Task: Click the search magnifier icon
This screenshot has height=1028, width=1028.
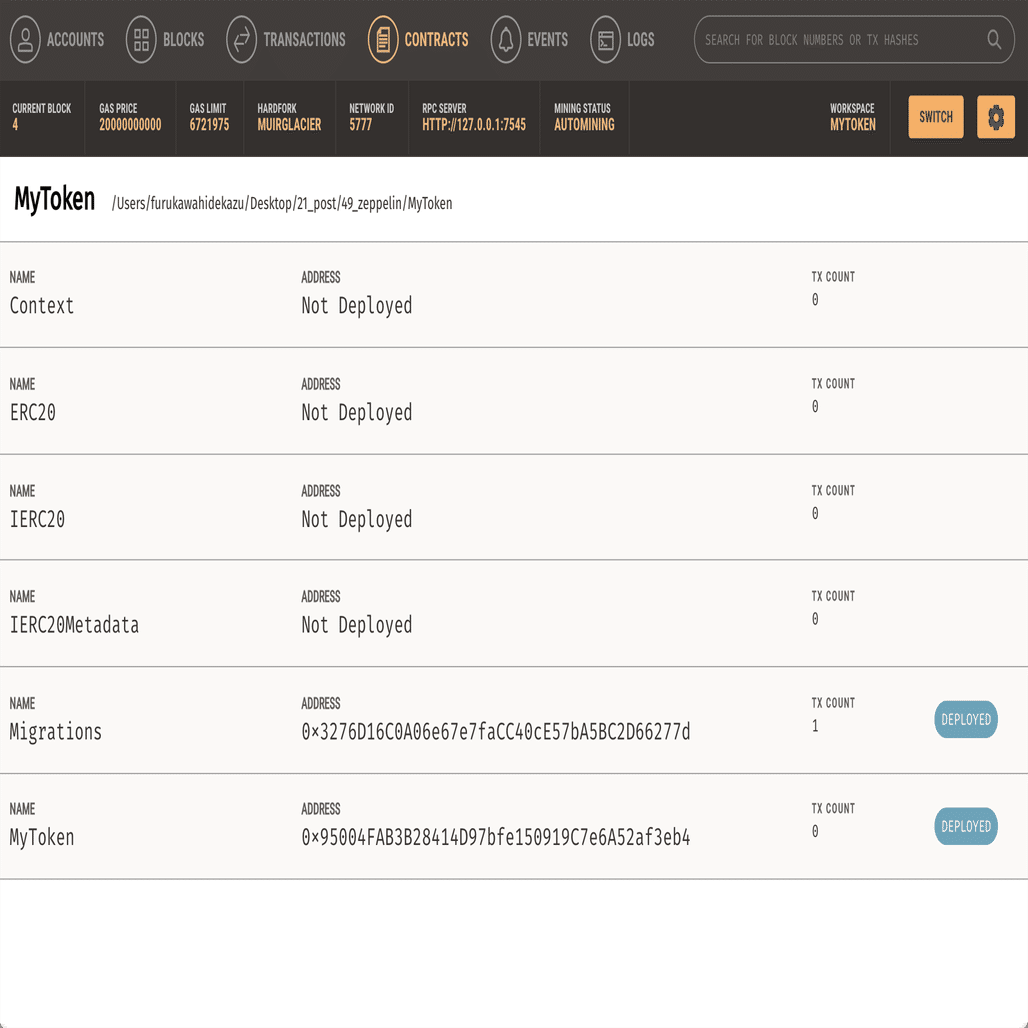Action: click(994, 39)
